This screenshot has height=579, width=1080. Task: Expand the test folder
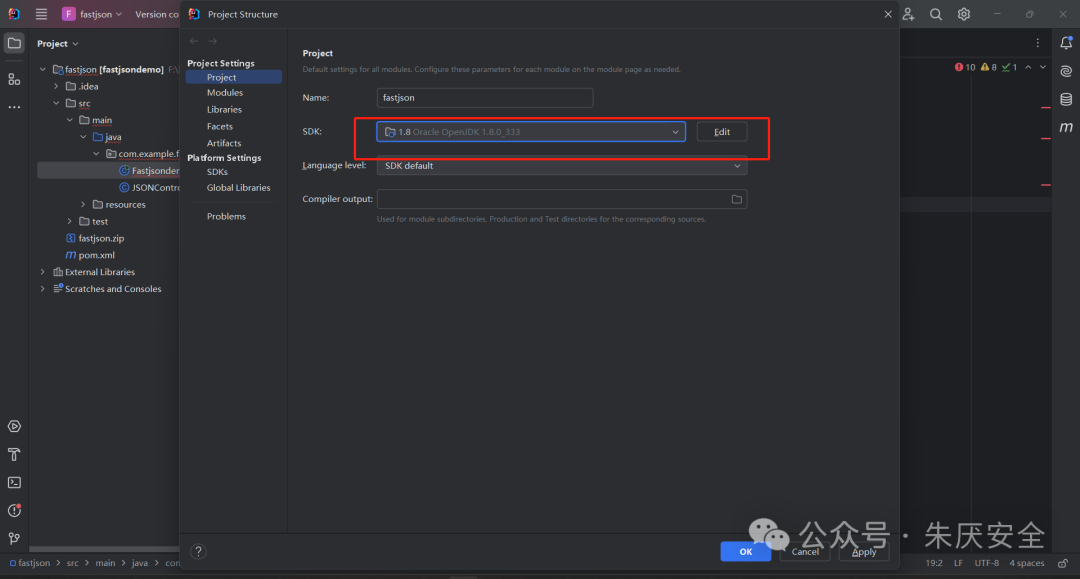click(x=70, y=221)
